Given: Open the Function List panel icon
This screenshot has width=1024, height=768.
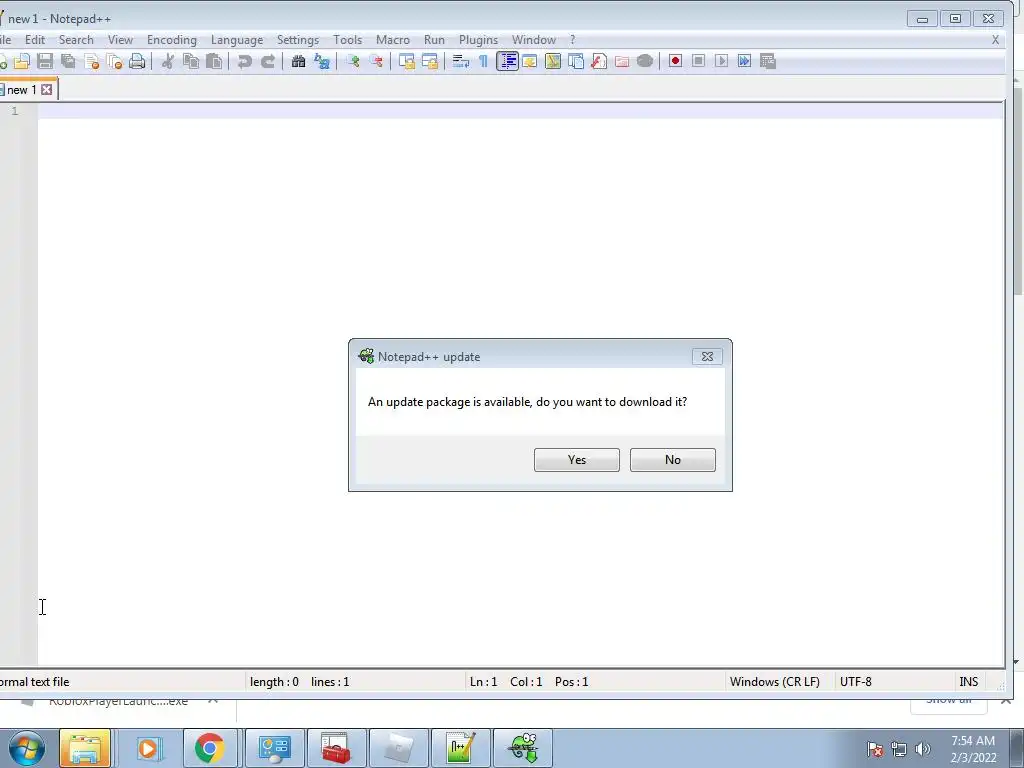Looking at the screenshot, I should pyautogui.click(x=599, y=61).
